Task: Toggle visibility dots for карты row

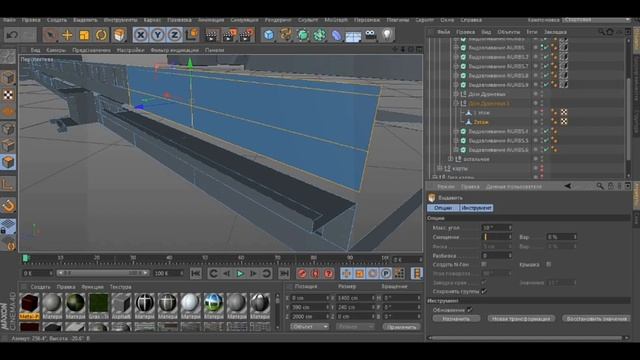Action: pyautogui.click(x=542, y=168)
